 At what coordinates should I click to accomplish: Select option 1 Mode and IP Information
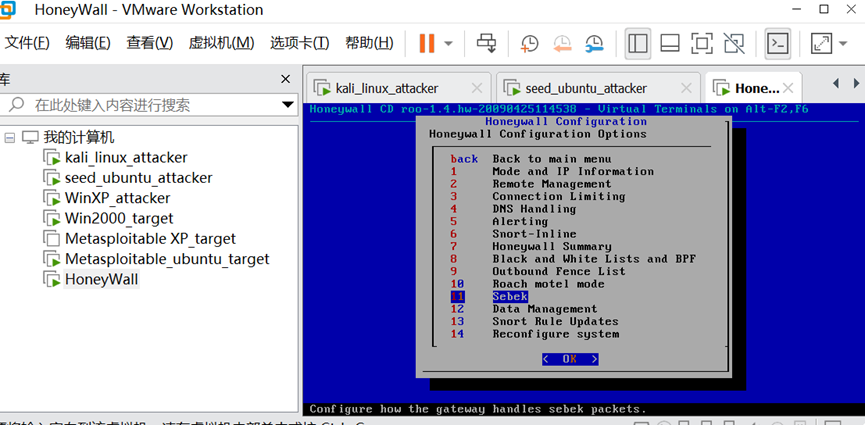point(552,172)
